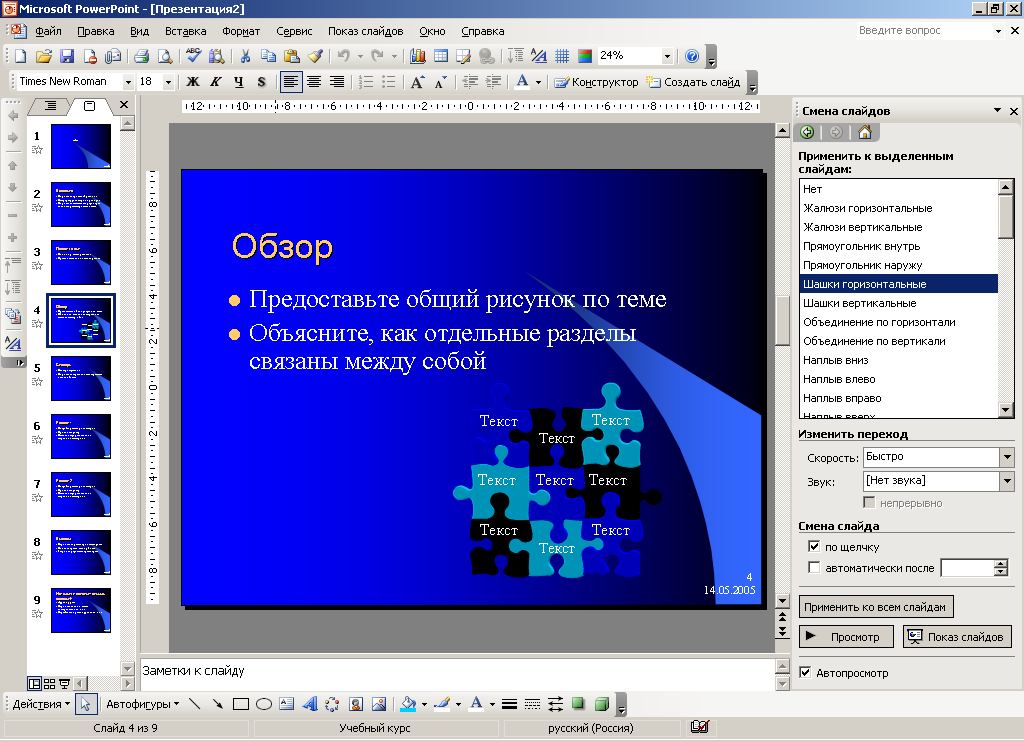
Task: Apply underline with Ч button
Action: (238, 82)
